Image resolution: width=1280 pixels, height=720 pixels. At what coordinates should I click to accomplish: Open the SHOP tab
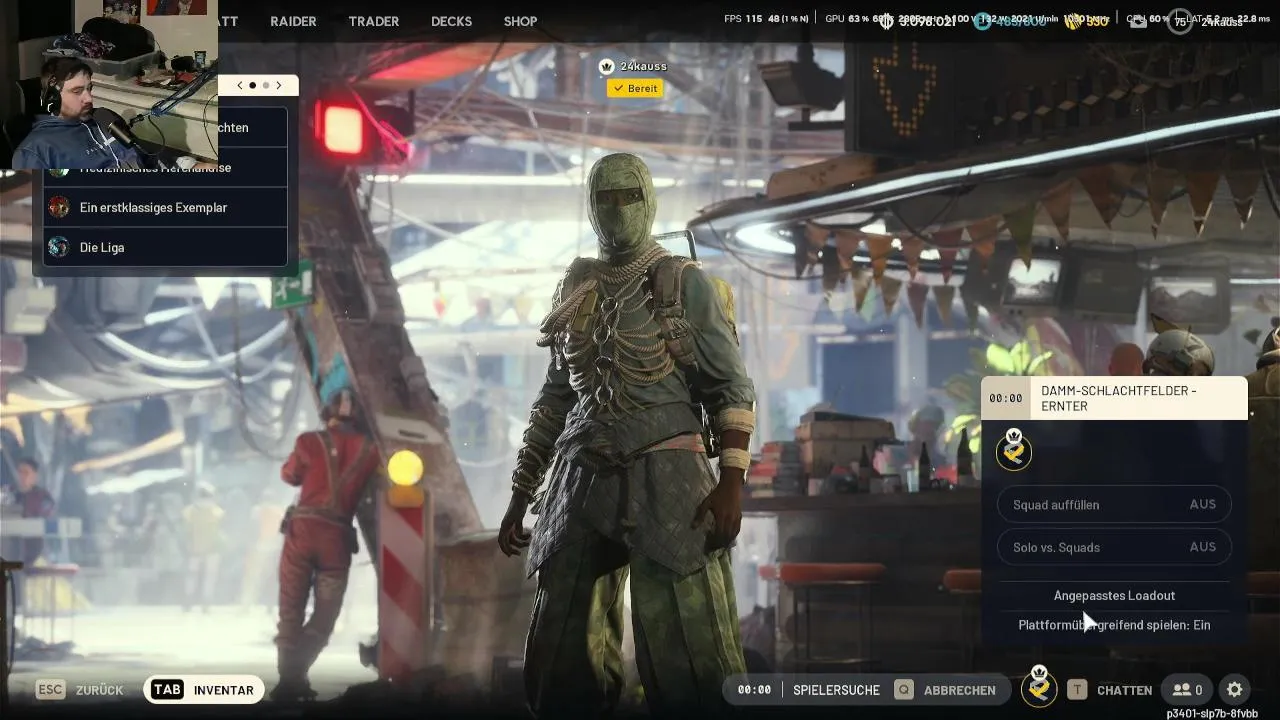click(x=520, y=21)
